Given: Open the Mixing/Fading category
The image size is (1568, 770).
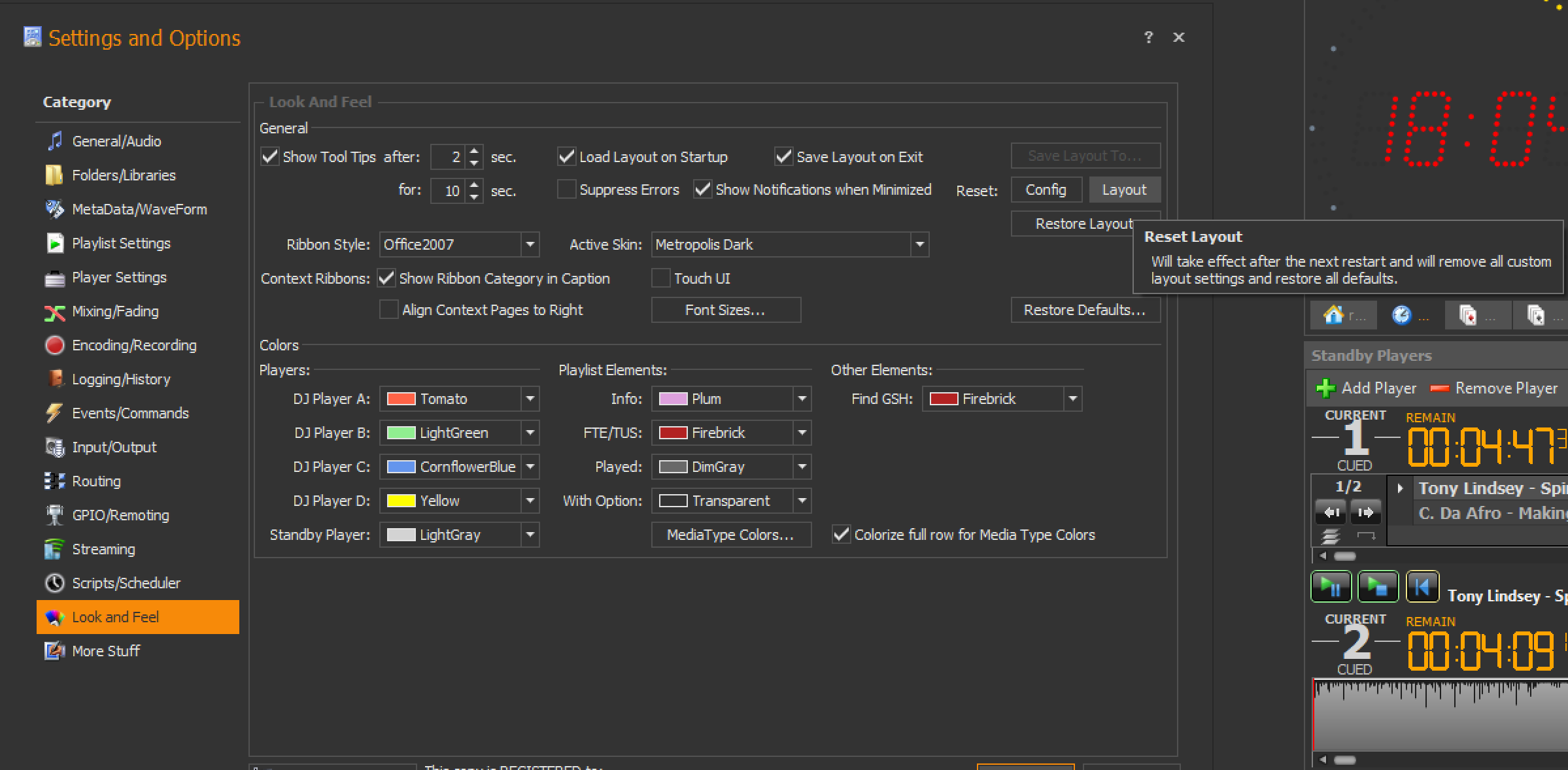Looking at the screenshot, I should tap(115, 311).
